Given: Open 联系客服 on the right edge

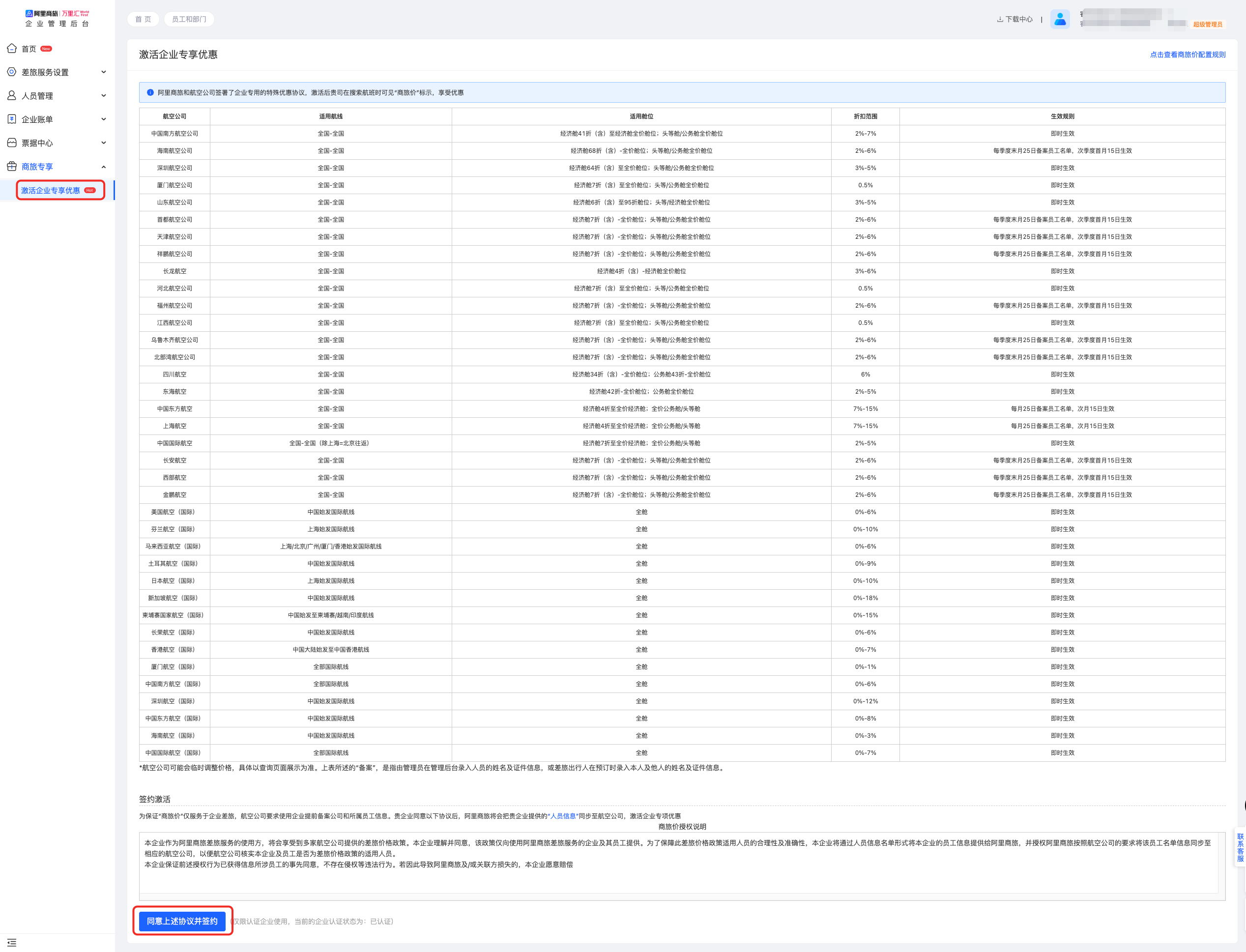Looking at the screenshot, I should pos(1240,848).
